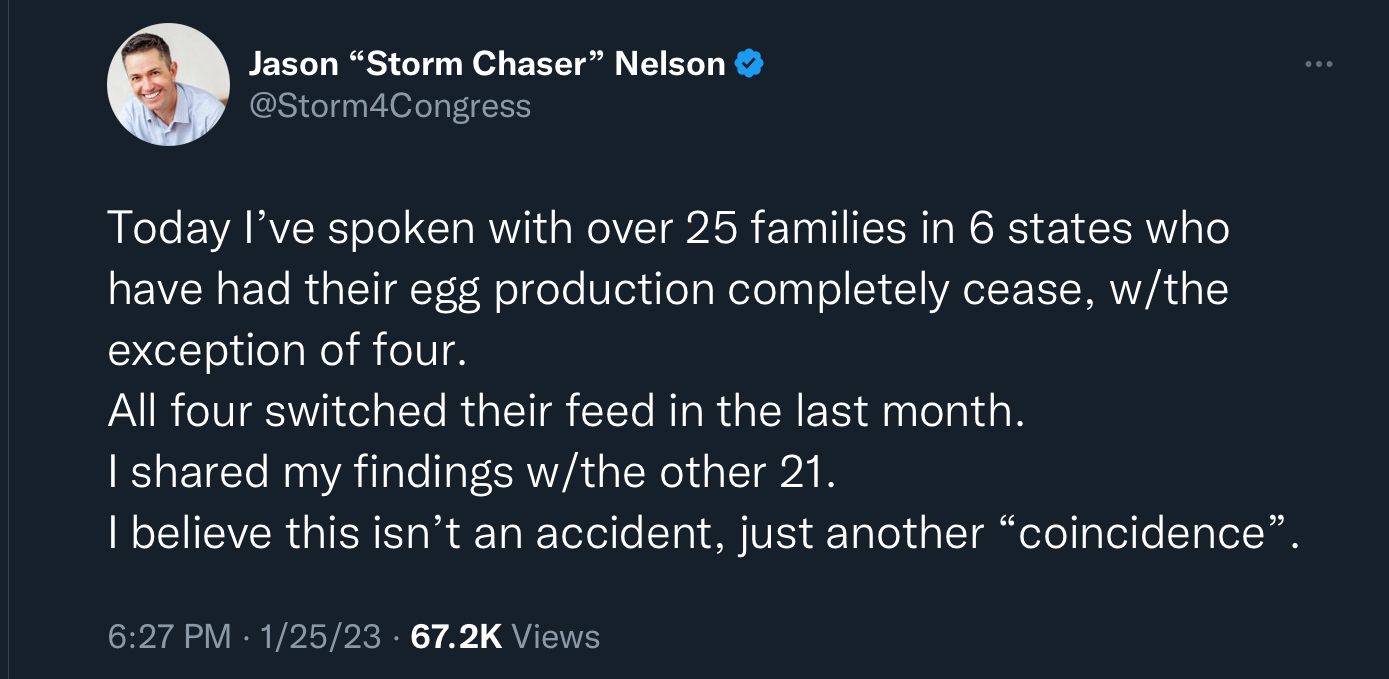Click the line "All four switched their feed"

[x=566, y=411]
